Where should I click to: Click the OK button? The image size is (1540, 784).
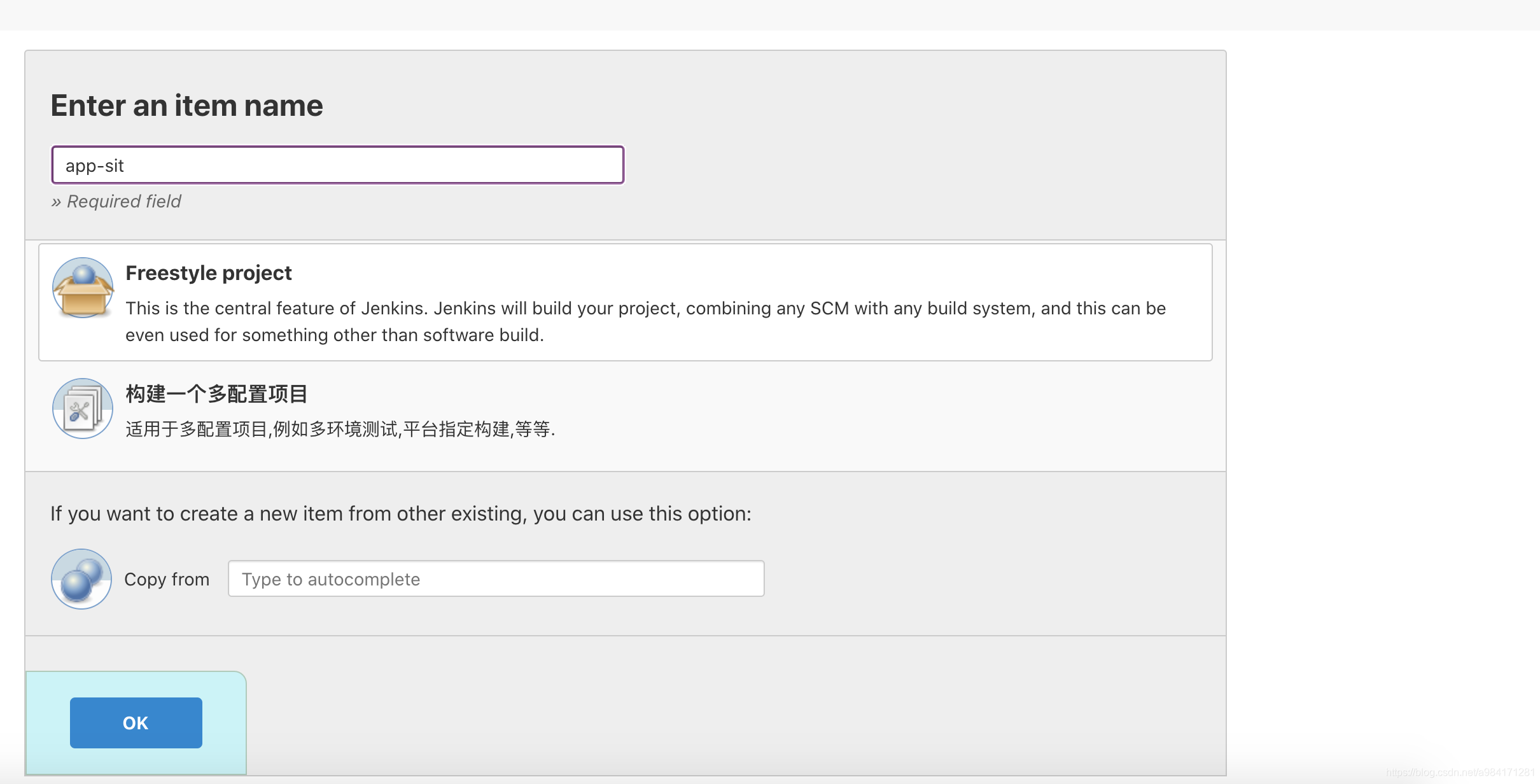coord(136,723)
